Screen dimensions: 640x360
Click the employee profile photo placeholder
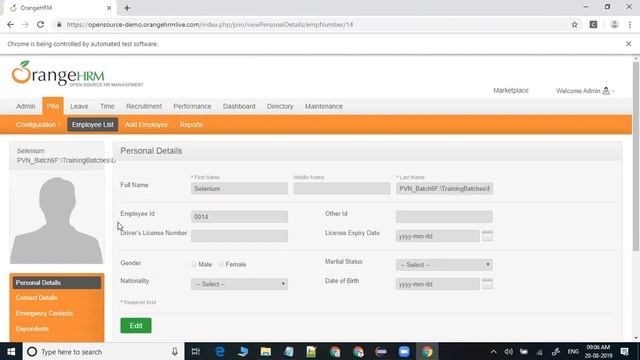coord(57,219)
